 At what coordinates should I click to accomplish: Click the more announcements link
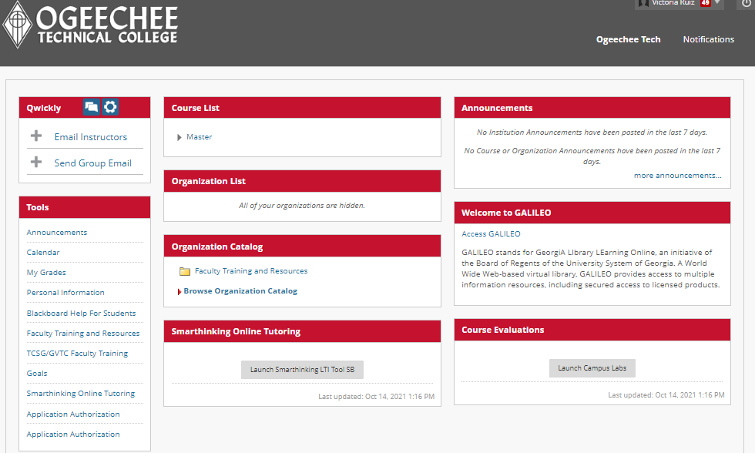[677, 175]
